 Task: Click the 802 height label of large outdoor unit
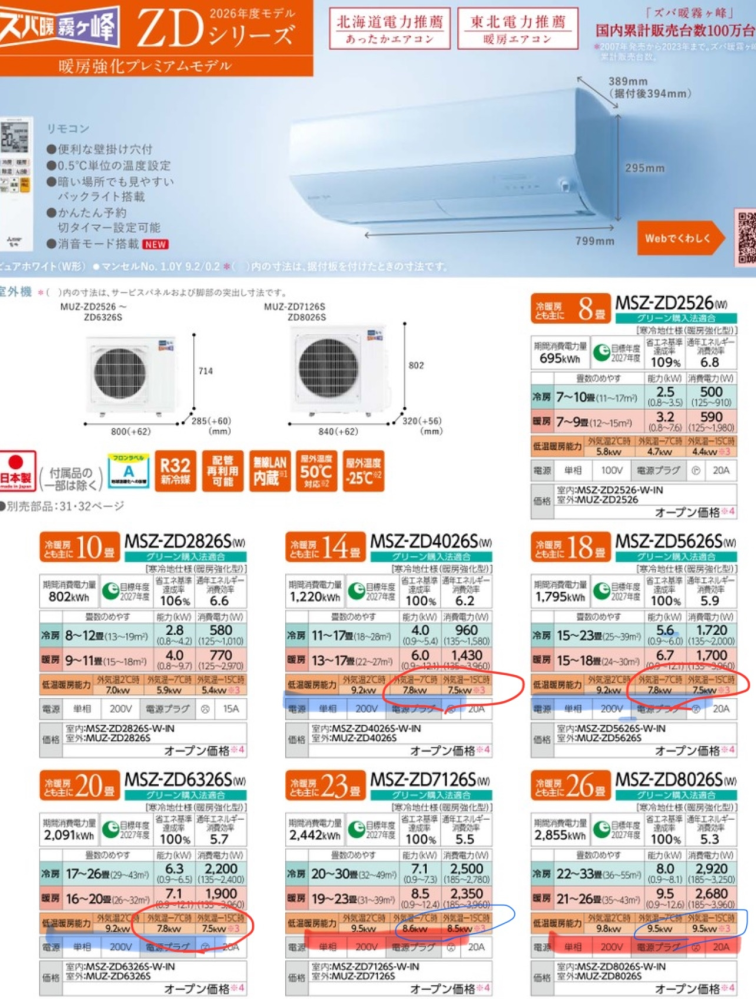(x=416, y=365)
